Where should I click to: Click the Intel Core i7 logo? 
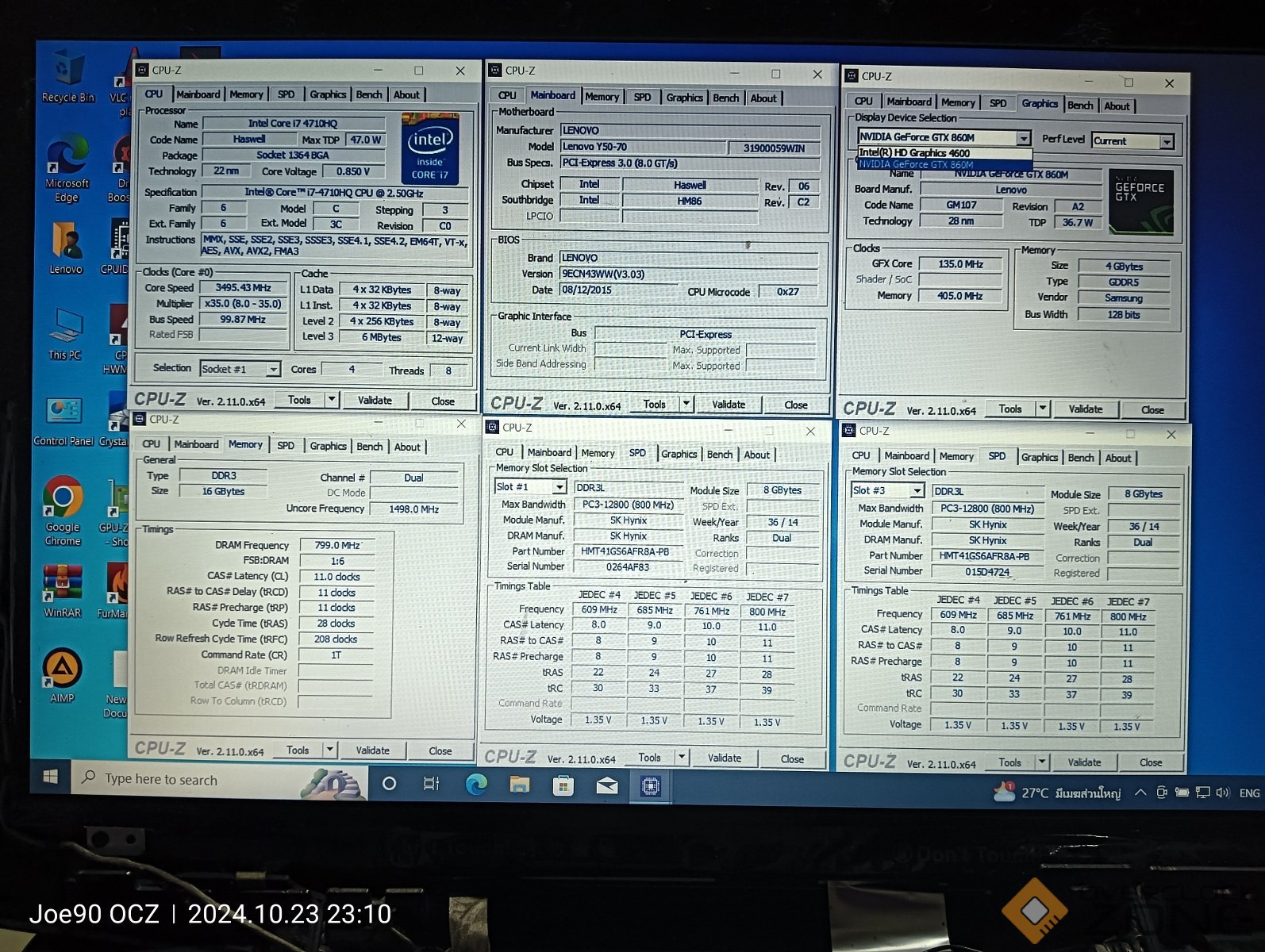pyautogui.click(x=430, y=149)
